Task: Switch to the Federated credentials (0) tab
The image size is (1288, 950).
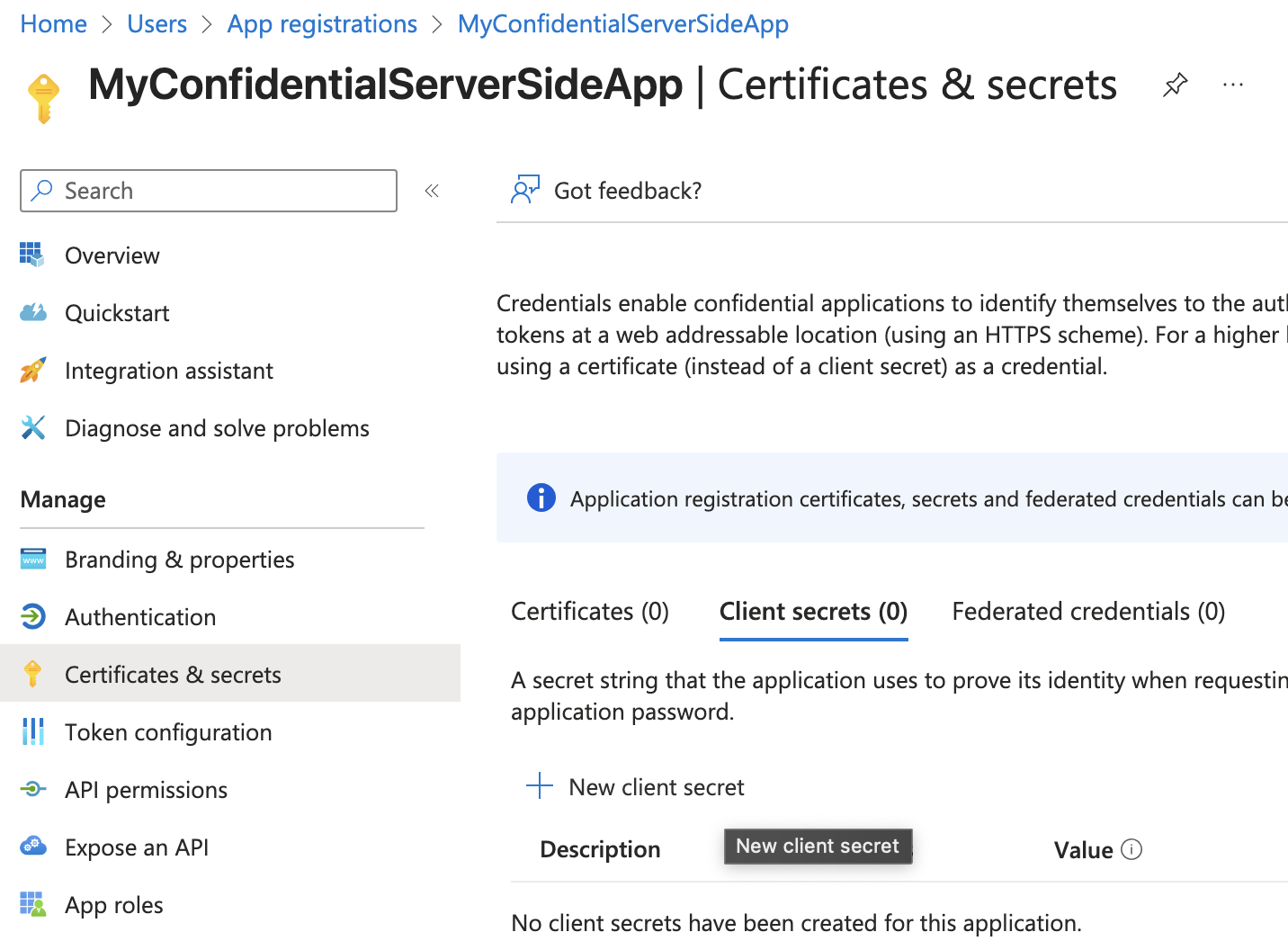Action: (1087, 612)
